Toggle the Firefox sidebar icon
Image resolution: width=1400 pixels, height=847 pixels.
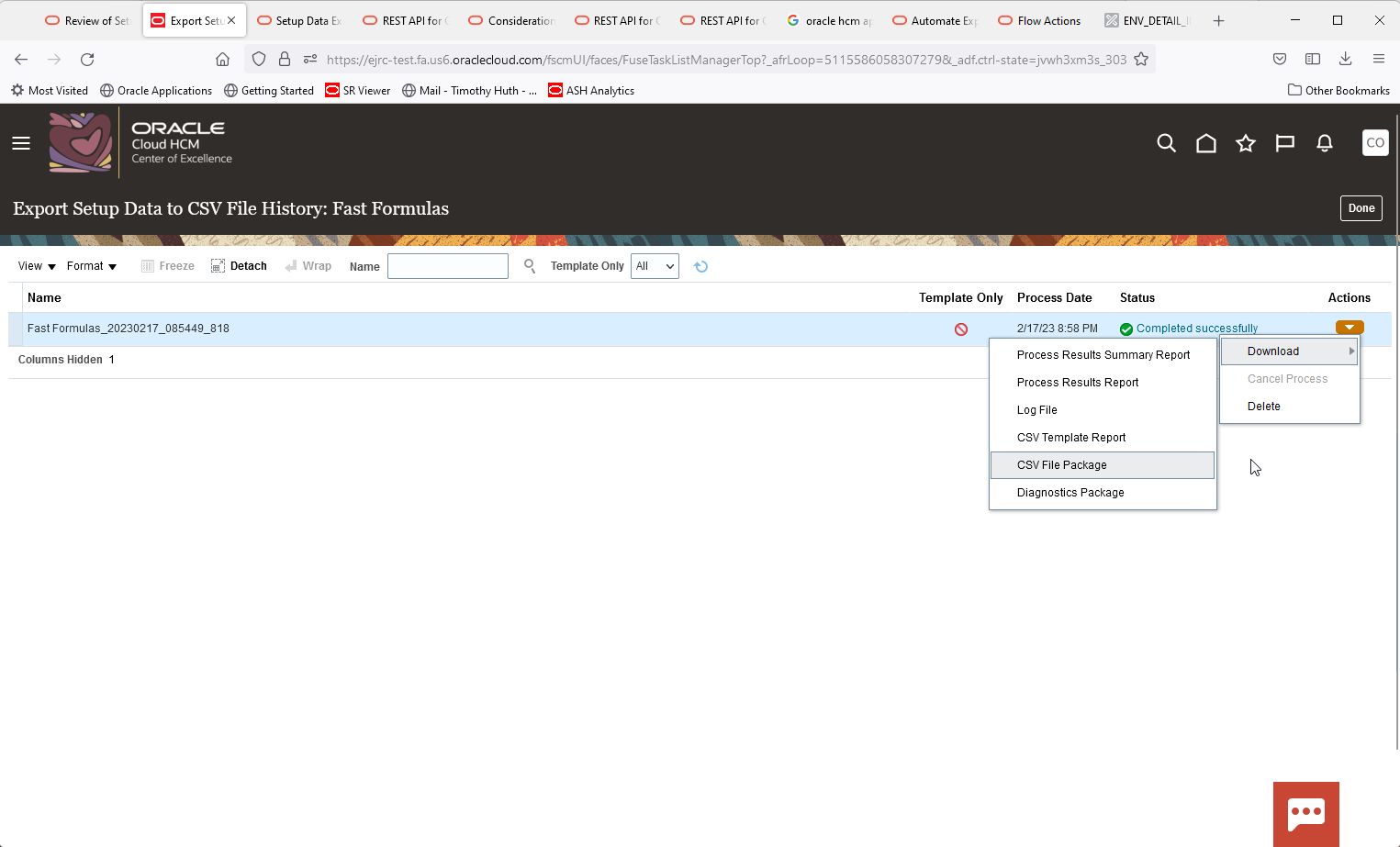1313,60
